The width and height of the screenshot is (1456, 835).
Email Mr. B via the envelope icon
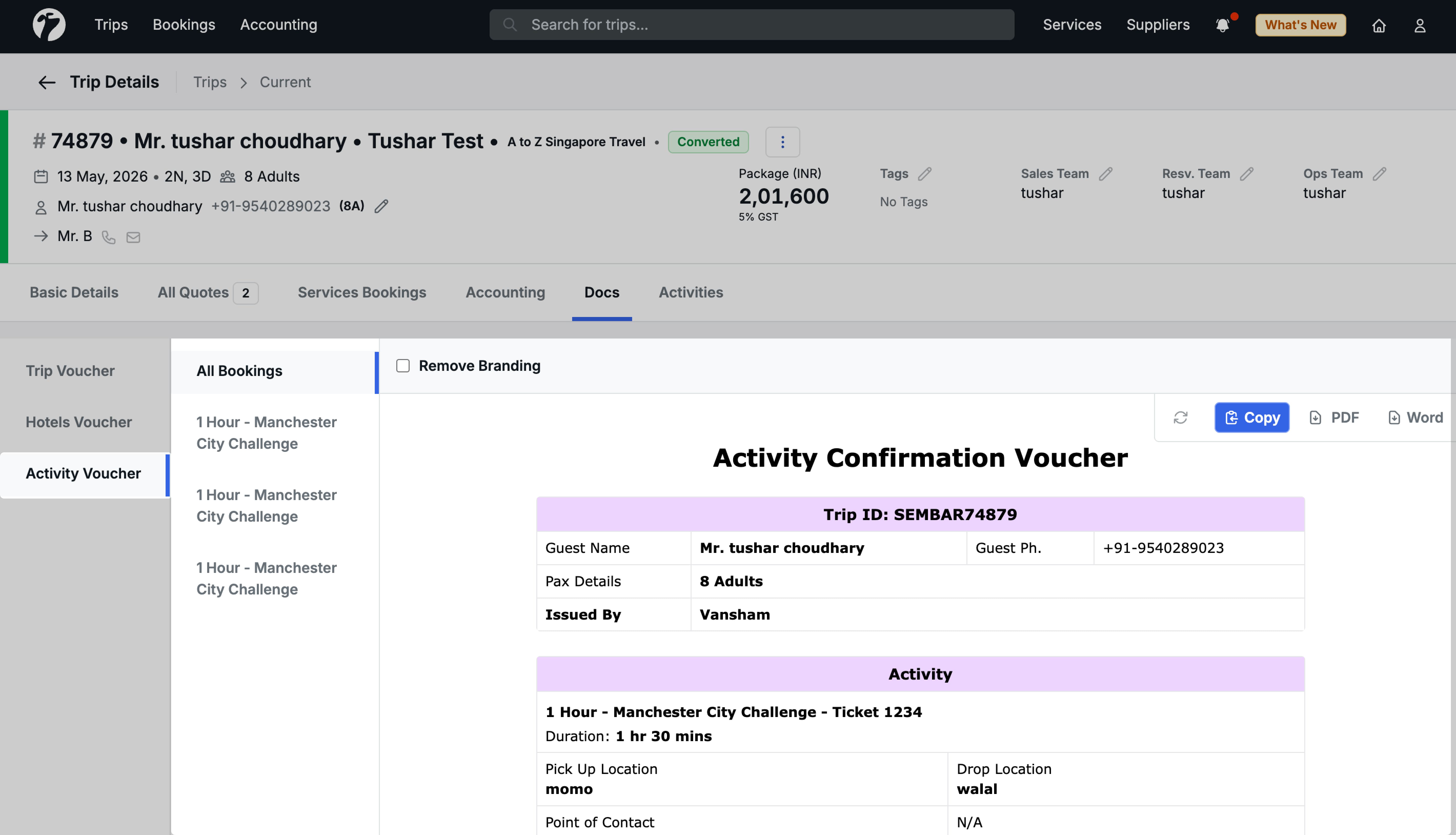point(133,237)
